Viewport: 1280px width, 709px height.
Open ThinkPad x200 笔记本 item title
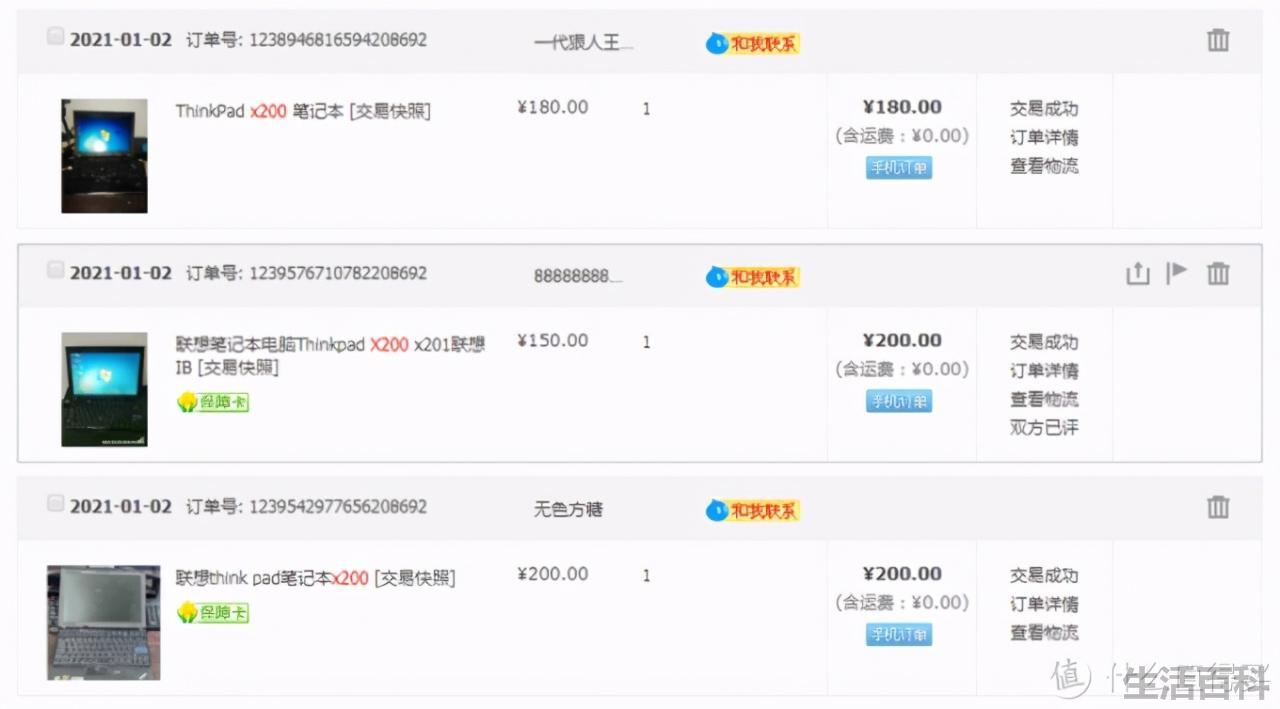[x=259, y=111]
